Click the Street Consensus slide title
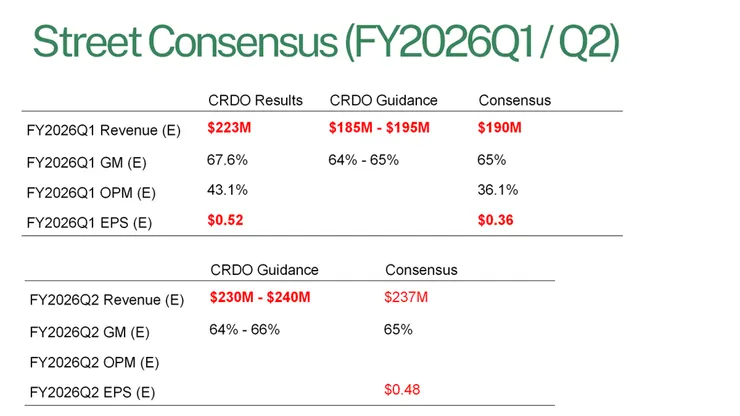The height and width of the screenshot is (416, 740). click(326, 41)
